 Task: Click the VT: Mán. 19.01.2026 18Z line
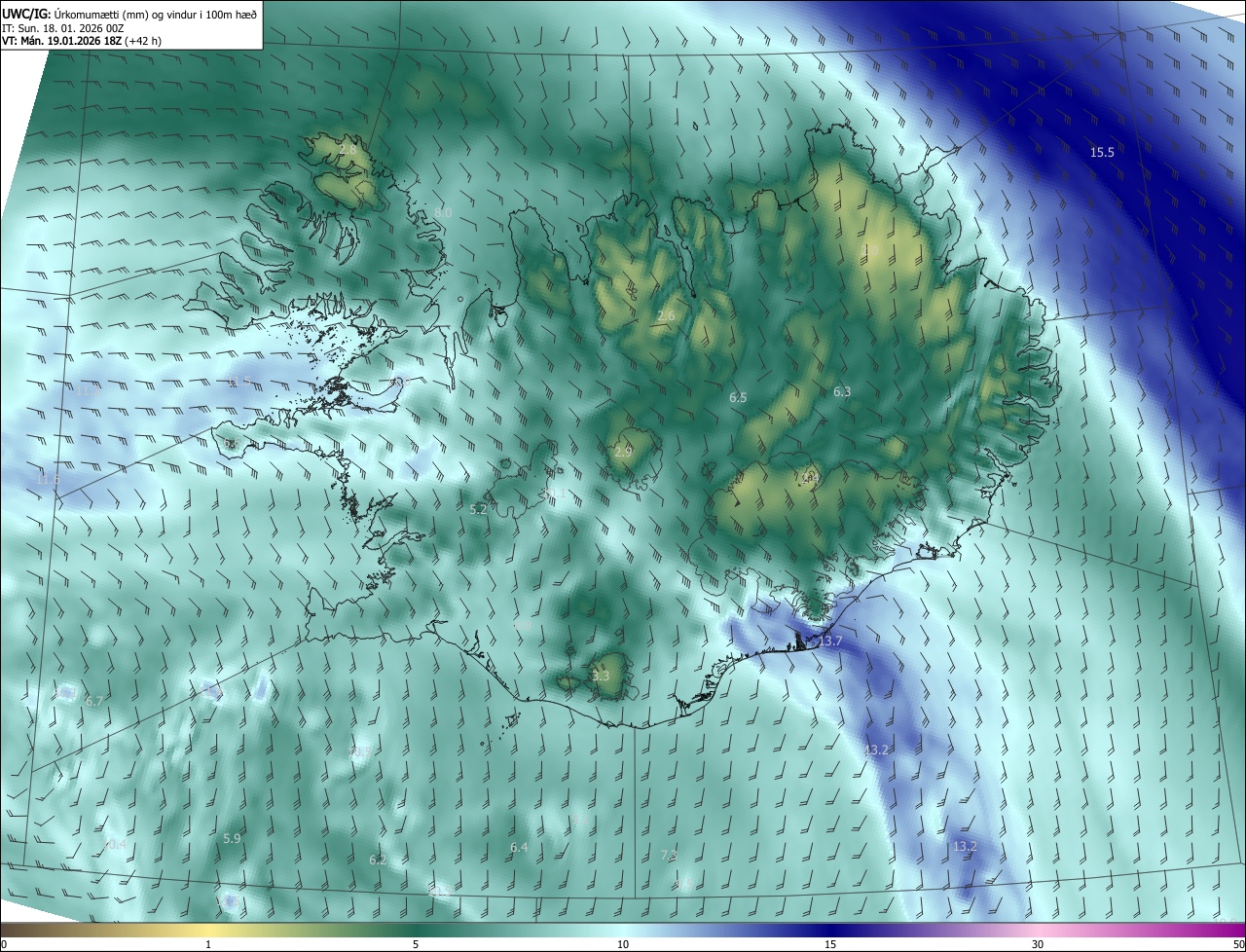point(83,41)
